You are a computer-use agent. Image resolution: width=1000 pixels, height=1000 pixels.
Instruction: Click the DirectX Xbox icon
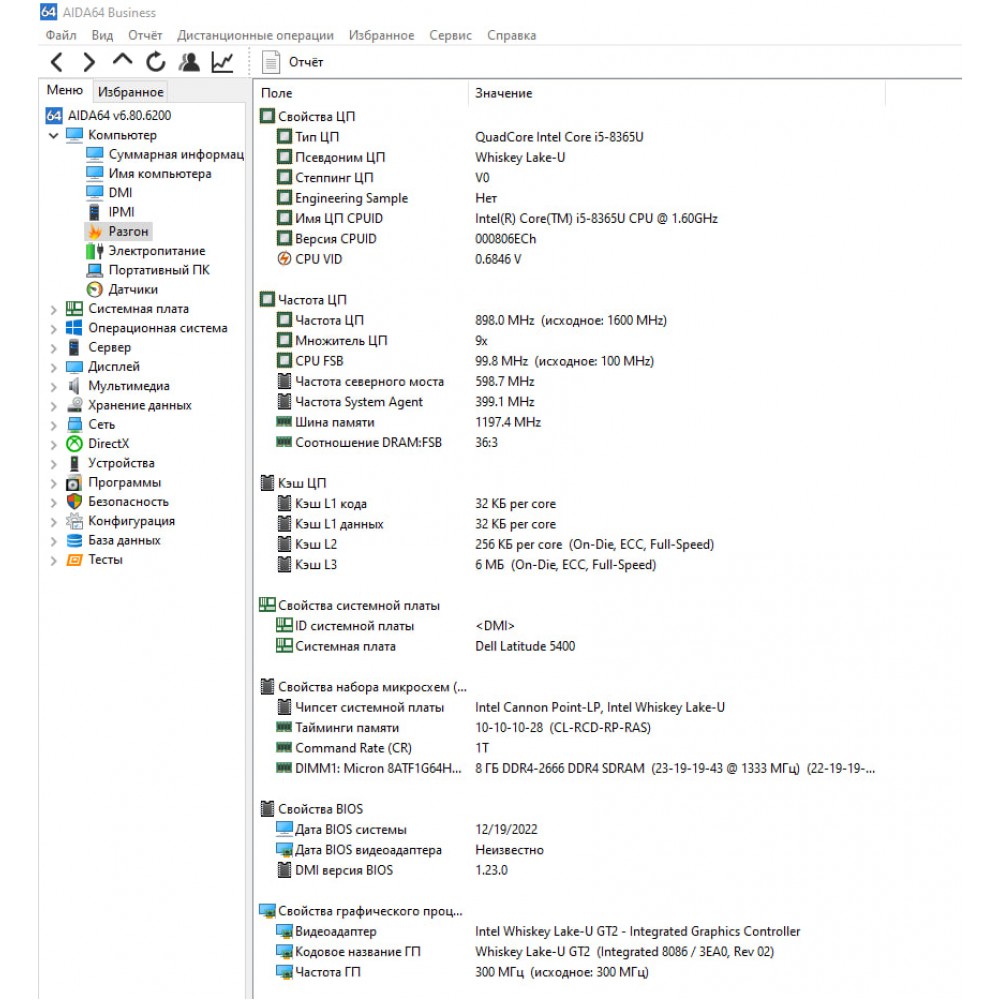[75, 444]
